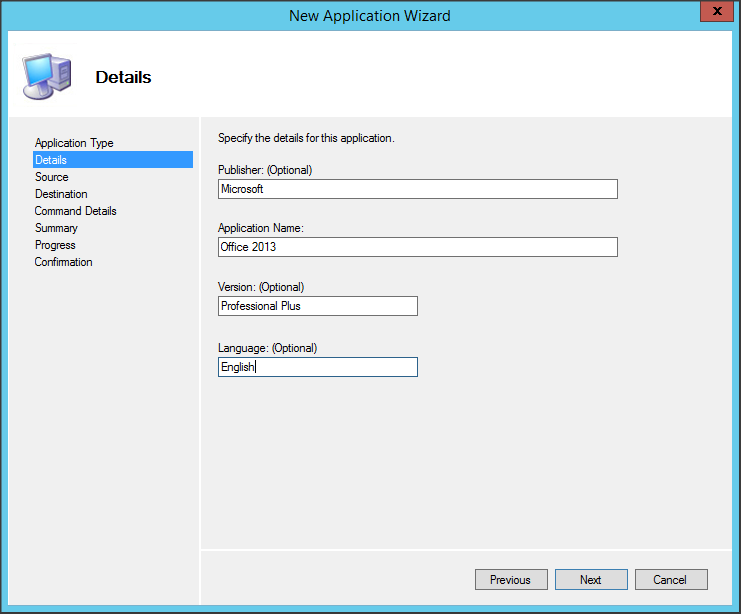Select Progress step in wizard list
The image size is (741, 614).
tap(55, 245)
